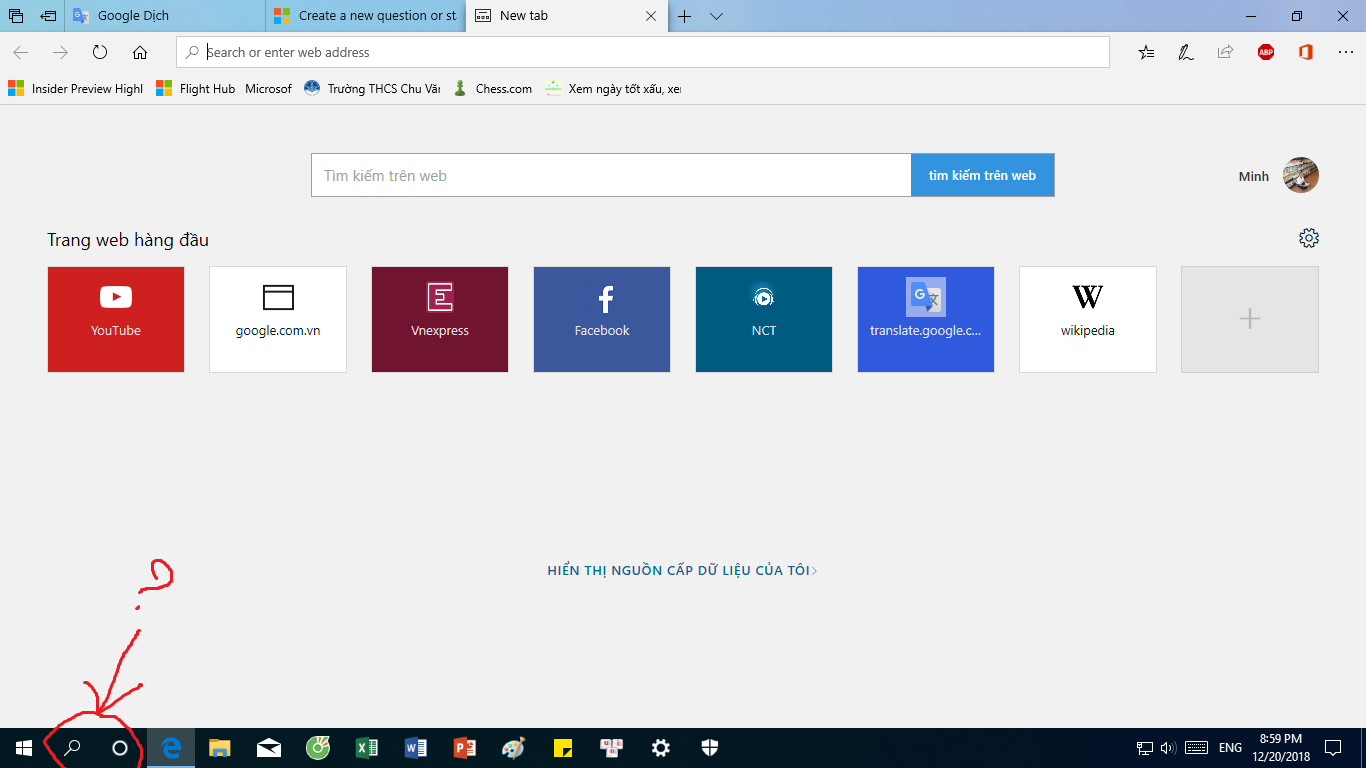Image resolution: width=1366 pixels, height=768 pixels.
Task: Open the Action Center notifications
Action: click(1333, 748)
